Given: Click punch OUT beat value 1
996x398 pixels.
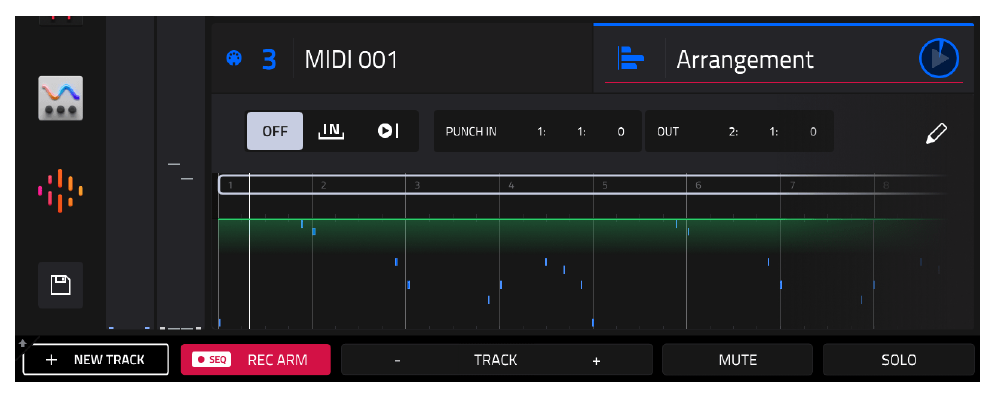Looking at the screenshot, I should point(773,132).
